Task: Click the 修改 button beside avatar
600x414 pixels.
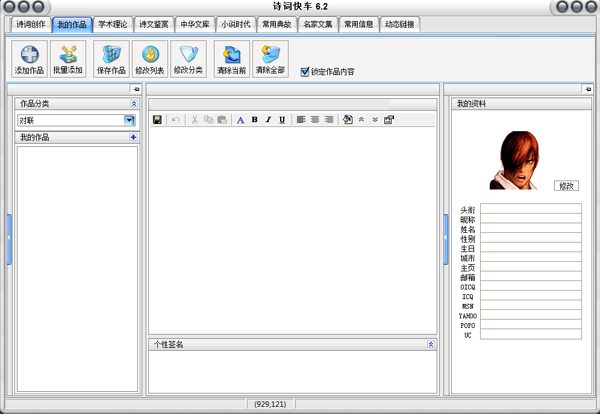Action: pyautogui.click(x=567, y=185)
